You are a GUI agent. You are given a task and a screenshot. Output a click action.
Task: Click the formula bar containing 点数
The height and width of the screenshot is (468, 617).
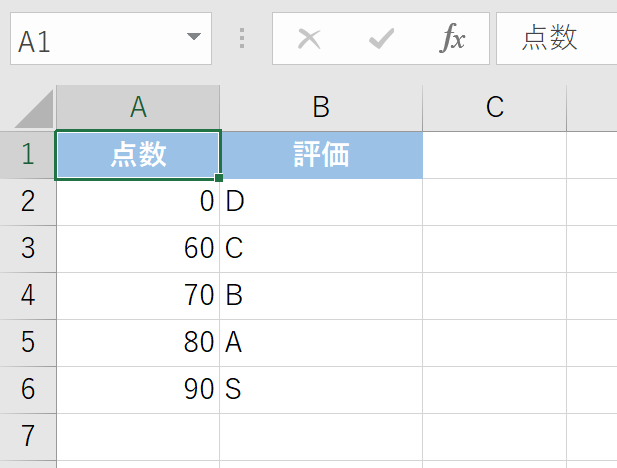coord(556,39)
